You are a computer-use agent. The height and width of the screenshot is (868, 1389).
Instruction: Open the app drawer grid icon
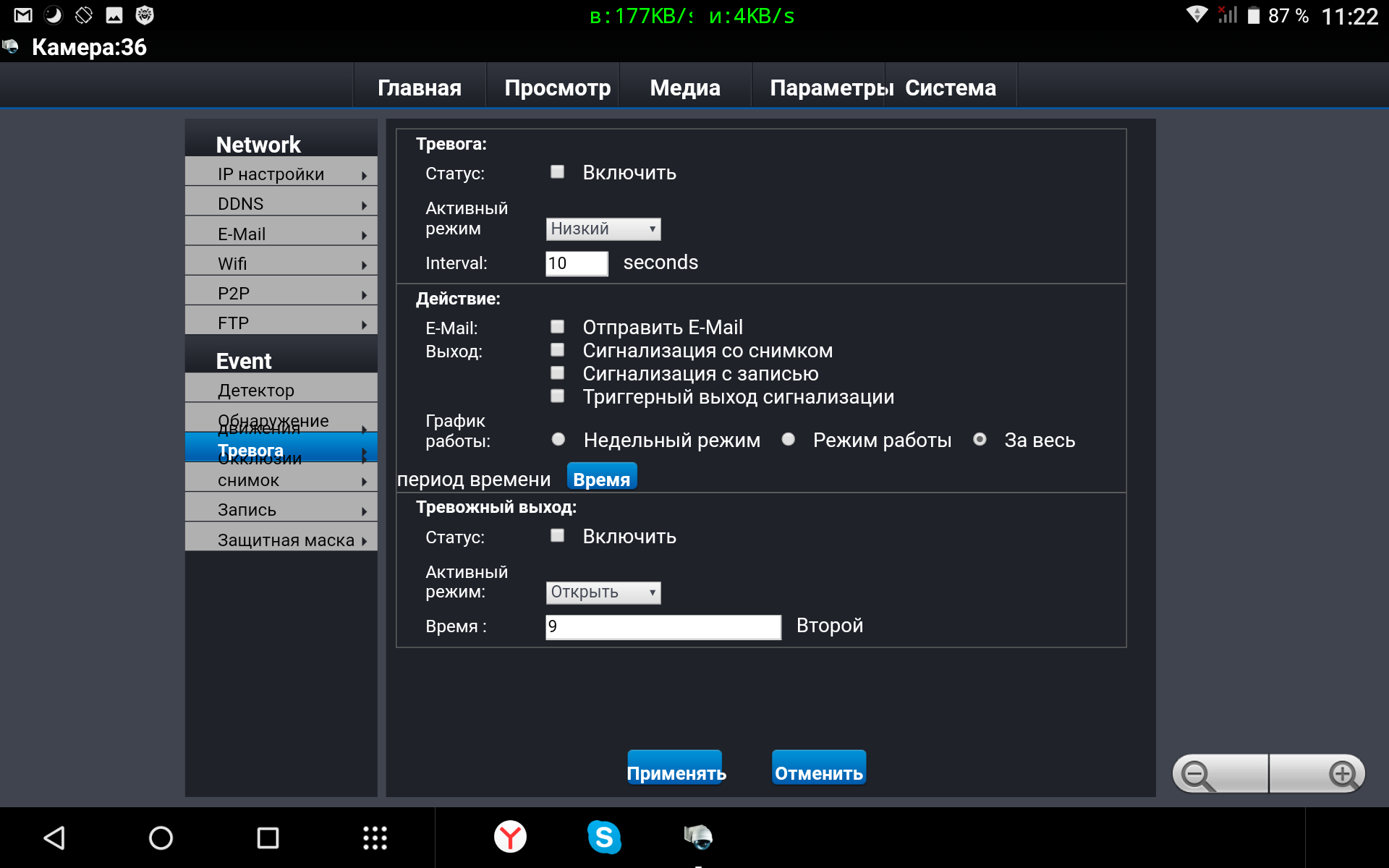click(x=375, y=838)
